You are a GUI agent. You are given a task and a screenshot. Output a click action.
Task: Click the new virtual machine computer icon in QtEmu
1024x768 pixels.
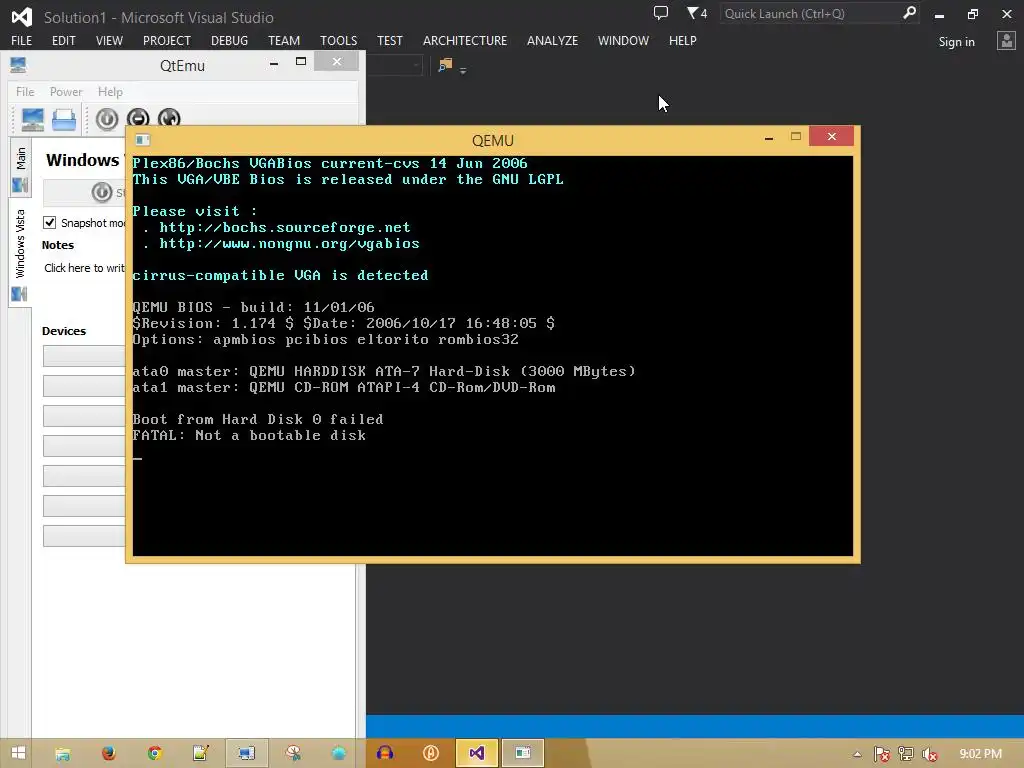coord(32,120)
